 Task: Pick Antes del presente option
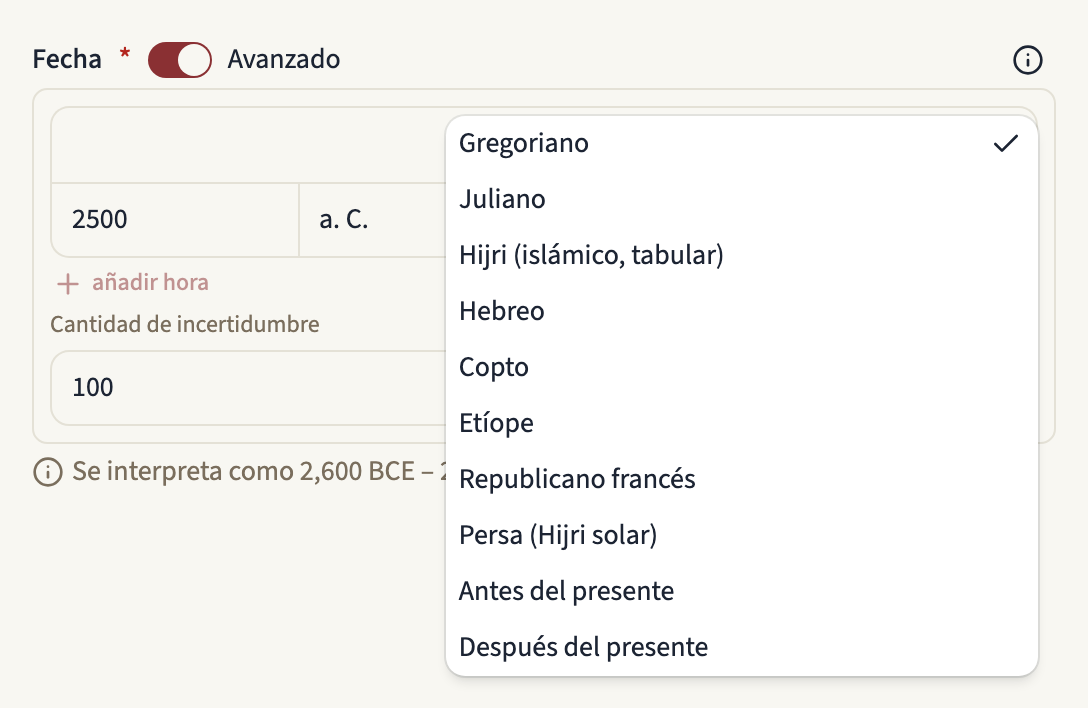coord(742,591)
